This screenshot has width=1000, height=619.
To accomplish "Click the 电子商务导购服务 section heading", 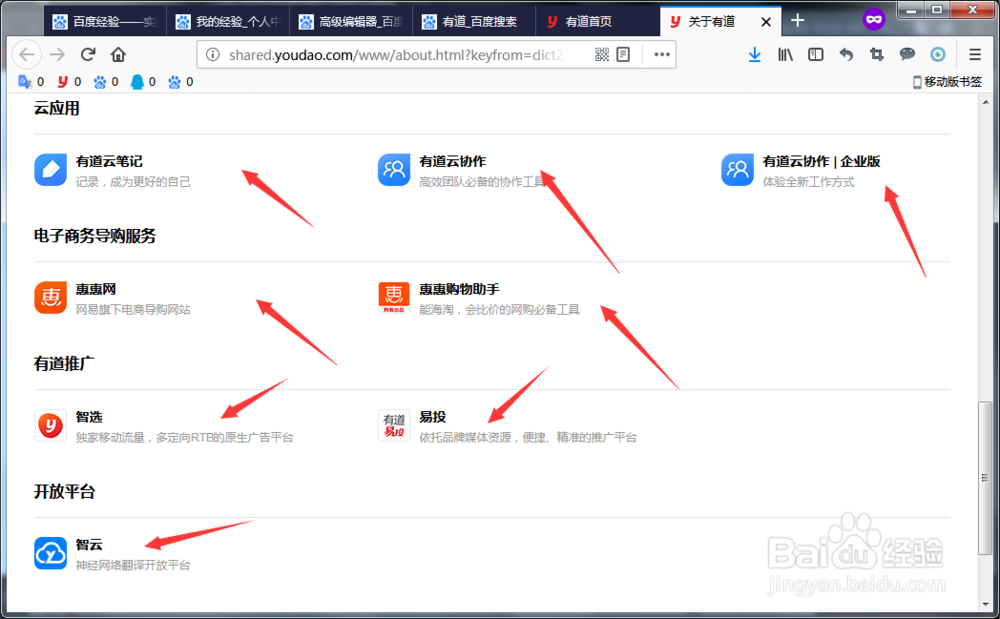I will [x=95, y=236].
